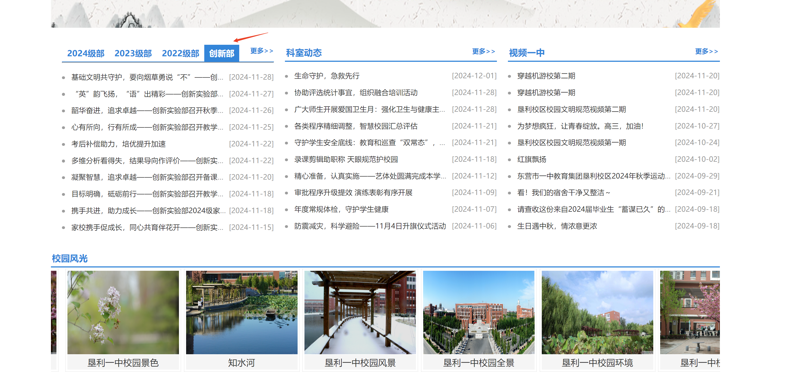Viewport: 800px width, 385px height.
Task: Open article “英”韵飞扬，“语”出精彩
Action: [147, 94]
